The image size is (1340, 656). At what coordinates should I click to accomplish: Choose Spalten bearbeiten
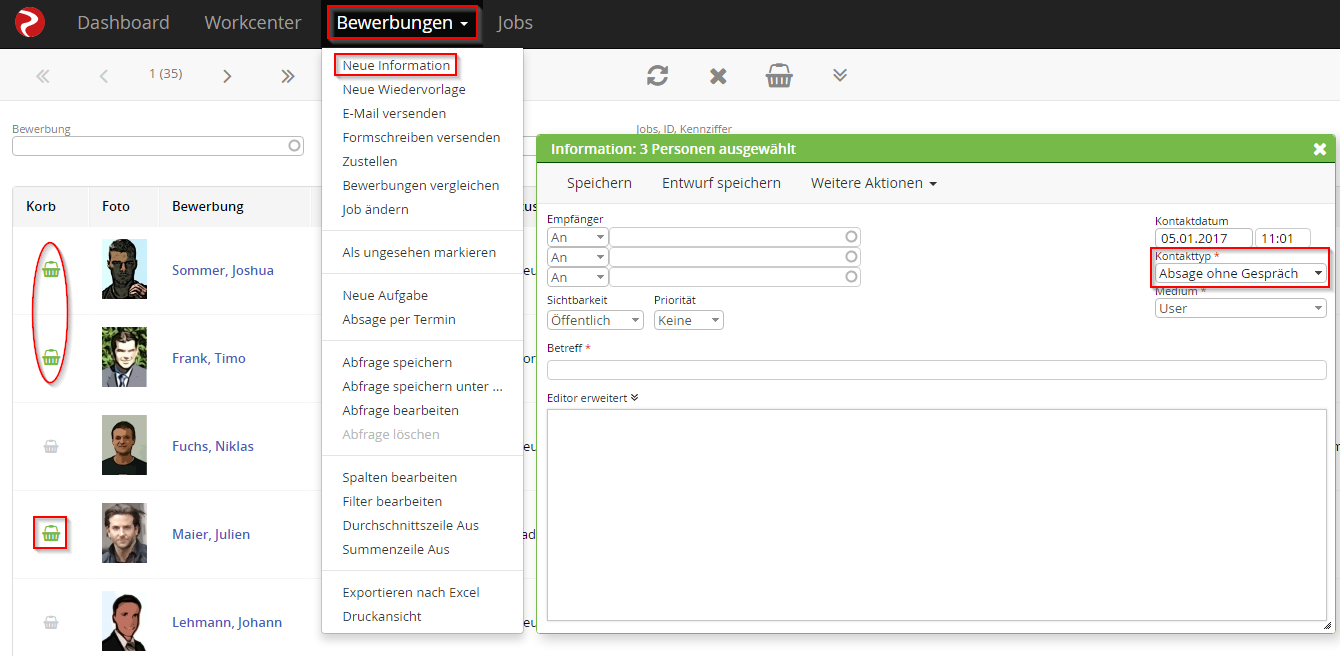click(400, 477)
